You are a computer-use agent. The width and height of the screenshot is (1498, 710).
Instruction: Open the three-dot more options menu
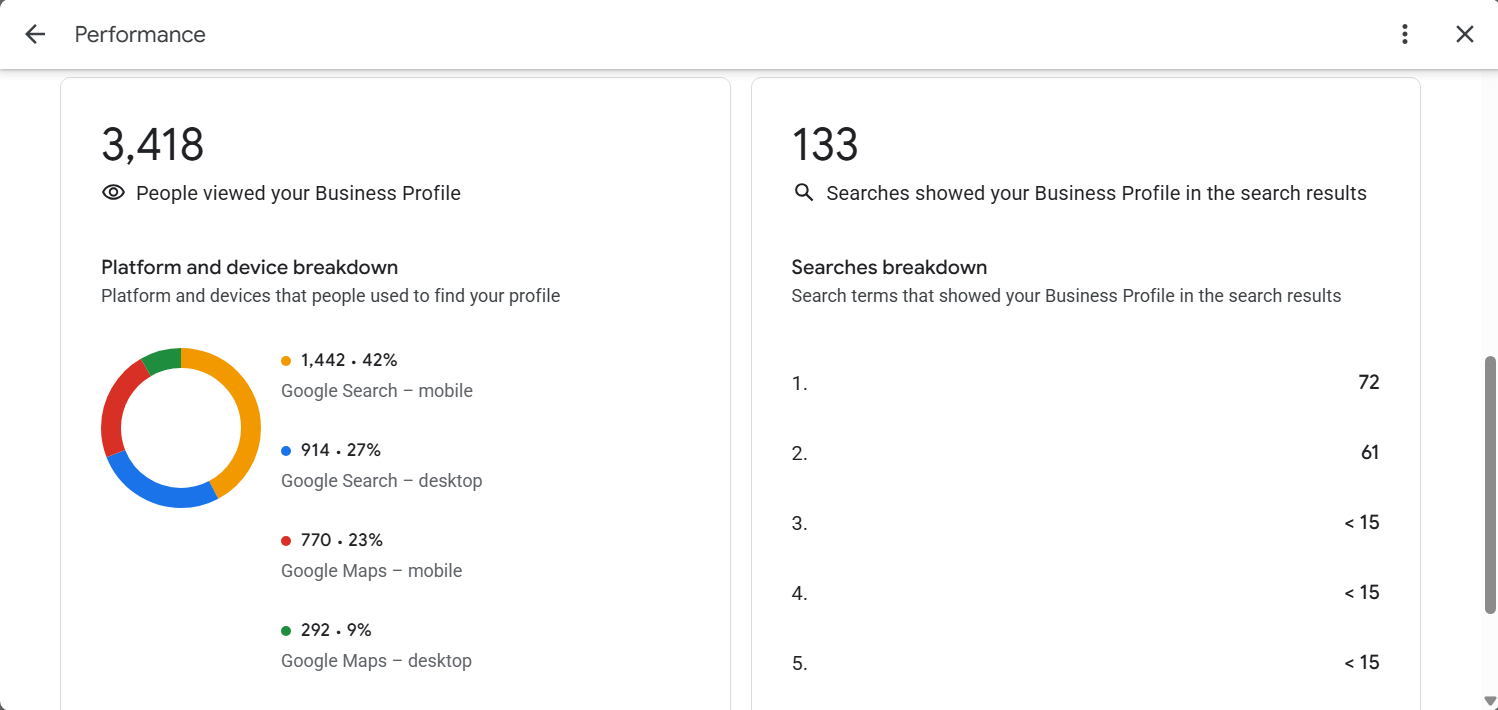pyautogui.click(x=1405, y=34)
